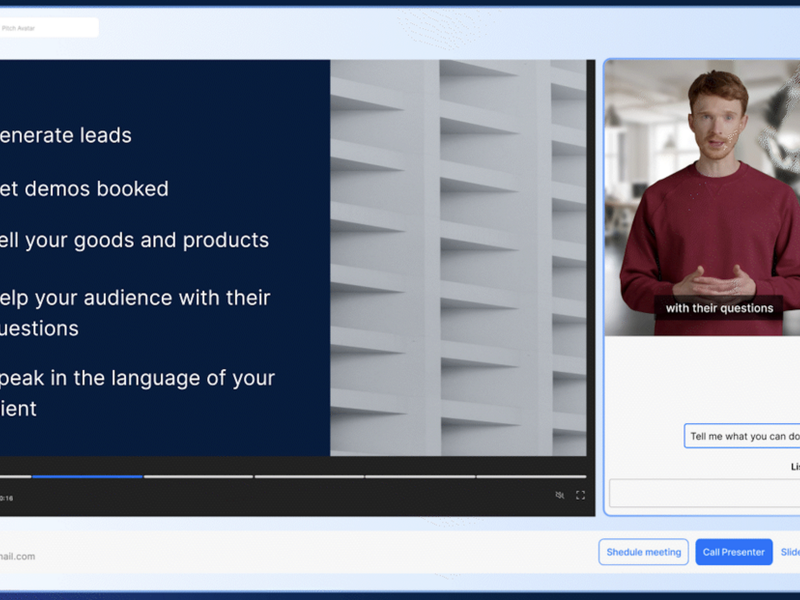
Task: Seek to the third slide timeline segment
Action: pyautogui.click(x=198, y=477)
